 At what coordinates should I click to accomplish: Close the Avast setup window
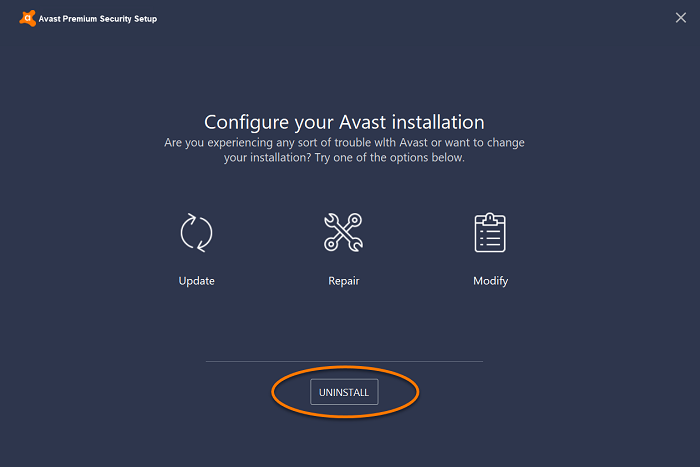click(681, 18)
